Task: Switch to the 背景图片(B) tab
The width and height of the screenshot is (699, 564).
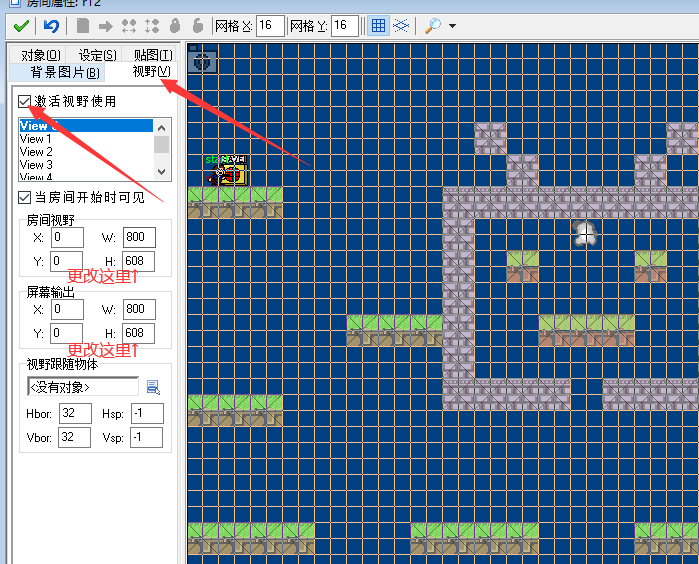Action: coord(65,72)
